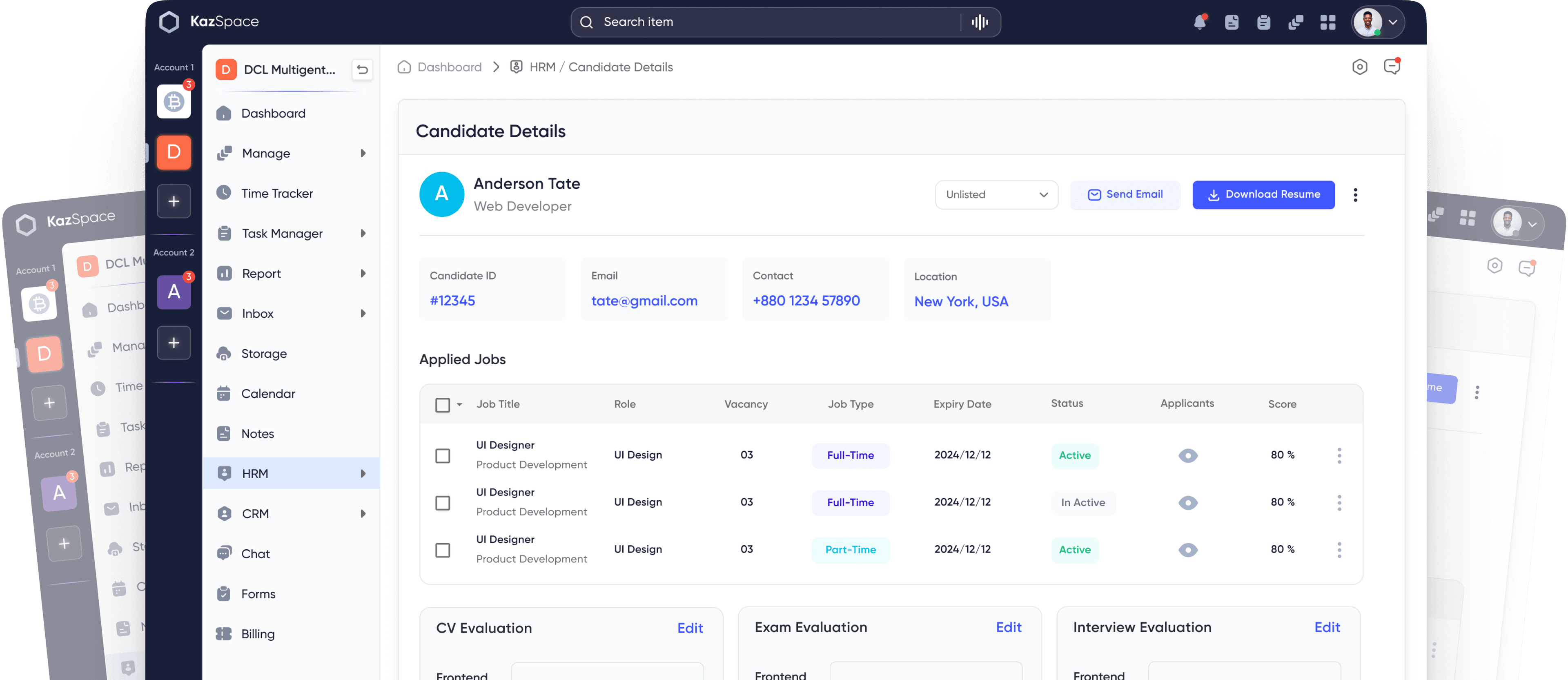The width and height of the screenshot is (1568, 680).
Task: Click Anderson Tate's avatar circle
Action: (x=441, y=194)
